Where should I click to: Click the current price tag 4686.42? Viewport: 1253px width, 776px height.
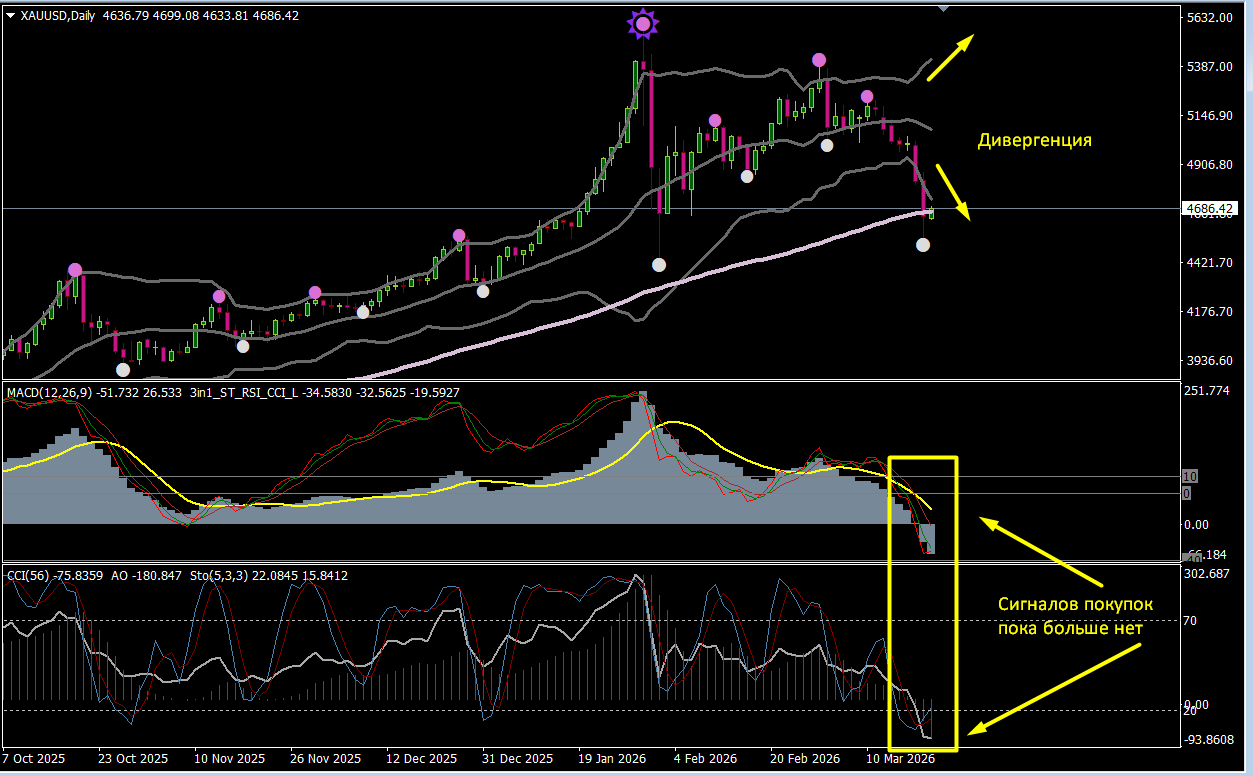pyautogui.click(x=1209, y=209)
